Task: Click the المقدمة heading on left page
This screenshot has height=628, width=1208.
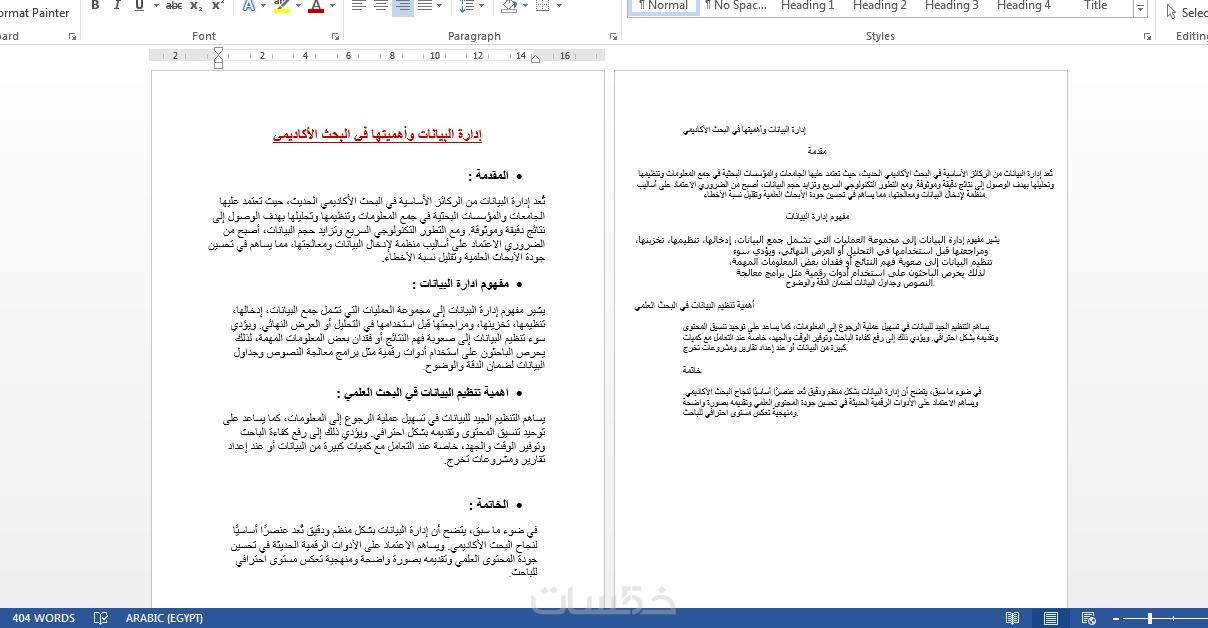Action: pos(488,175)
